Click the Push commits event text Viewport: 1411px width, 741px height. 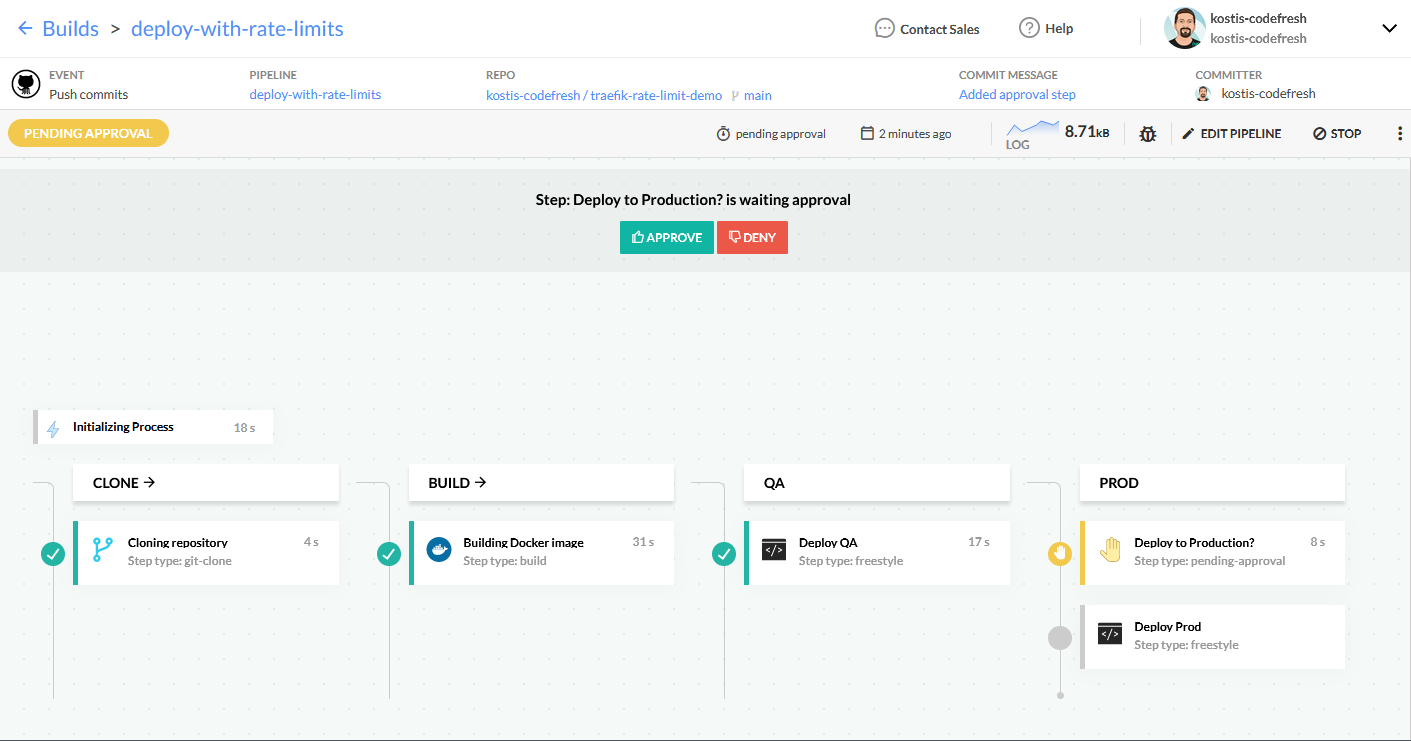89,95
